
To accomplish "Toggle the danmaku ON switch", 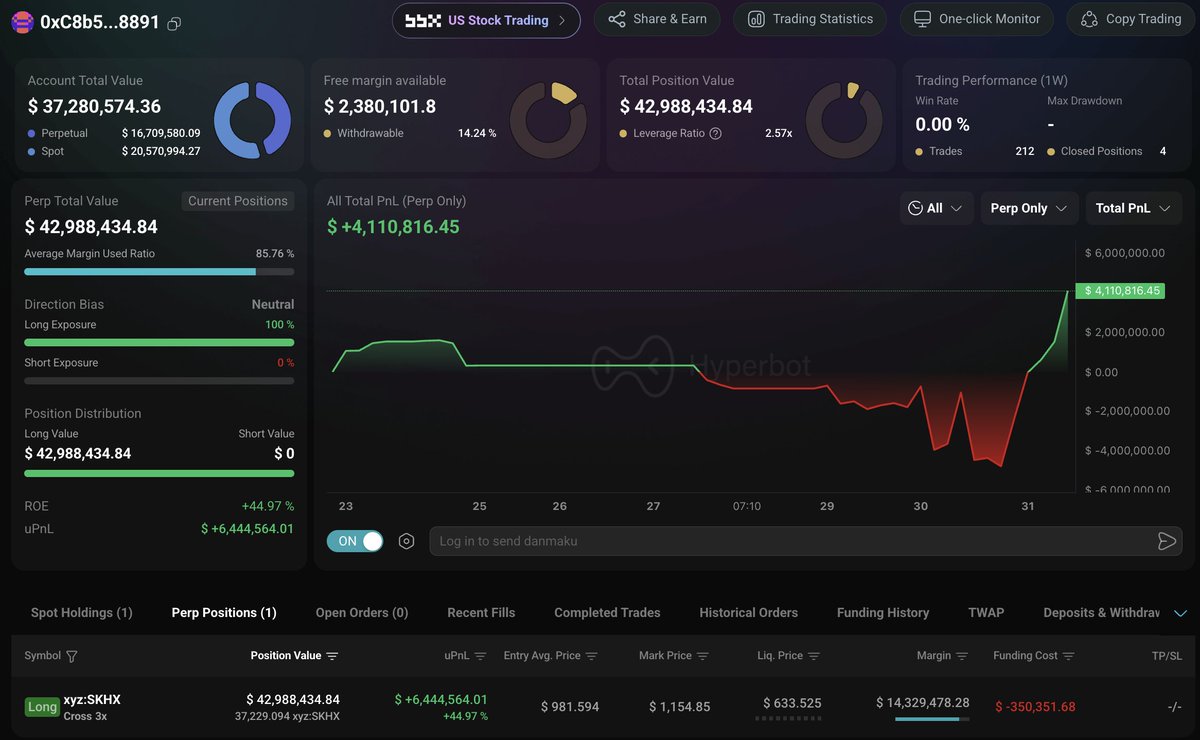I will [355, 541].
